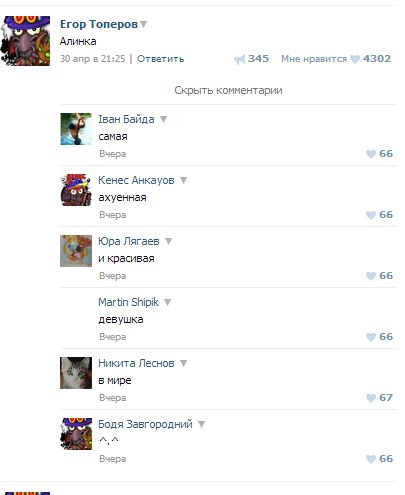Viewport: 405px width, 495px height.
Task: Like Никита Леснов's comment heart showing 67
Action: click(371, 398)
